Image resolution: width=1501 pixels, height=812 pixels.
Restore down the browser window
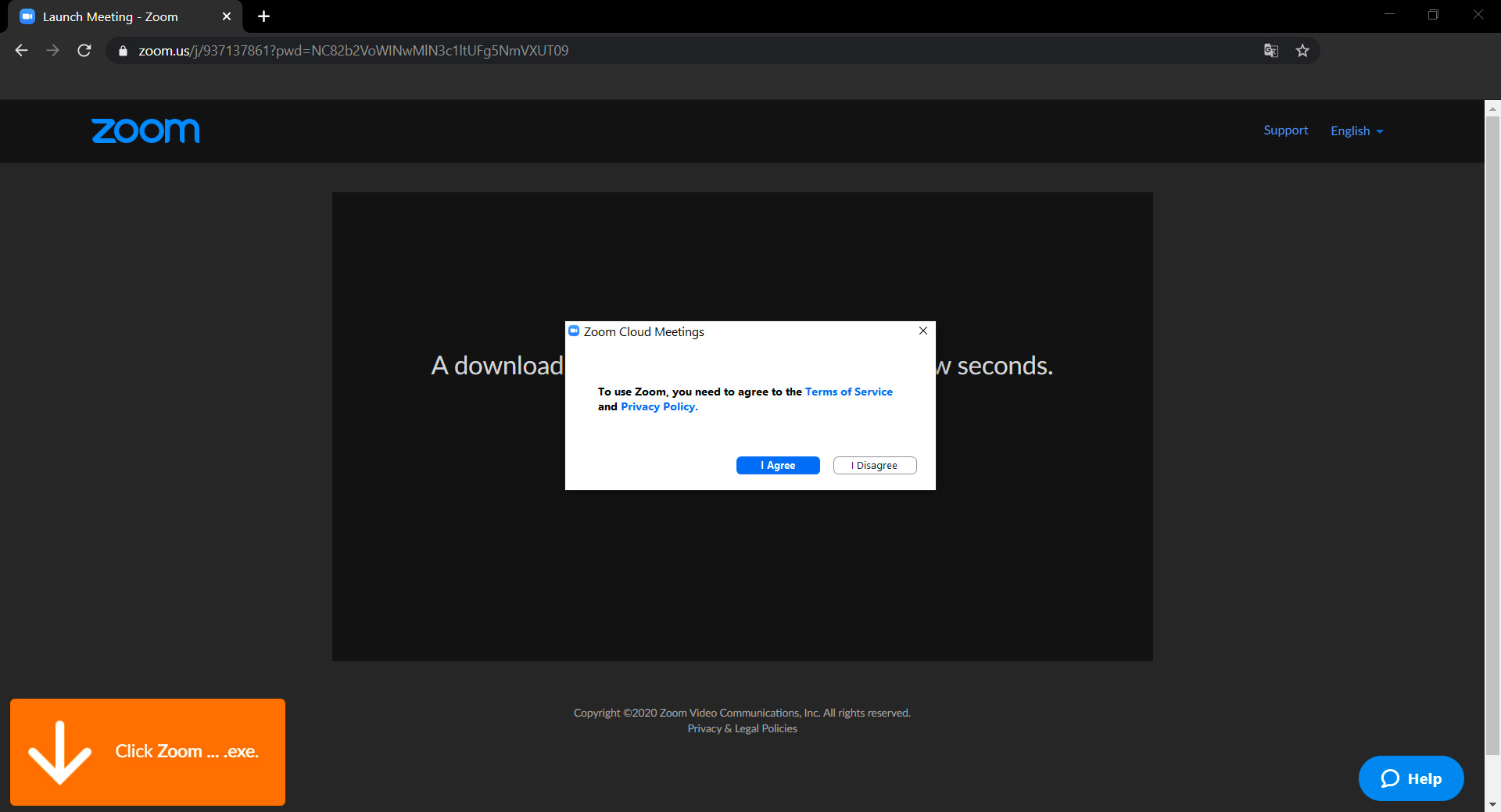point(1433,15)
